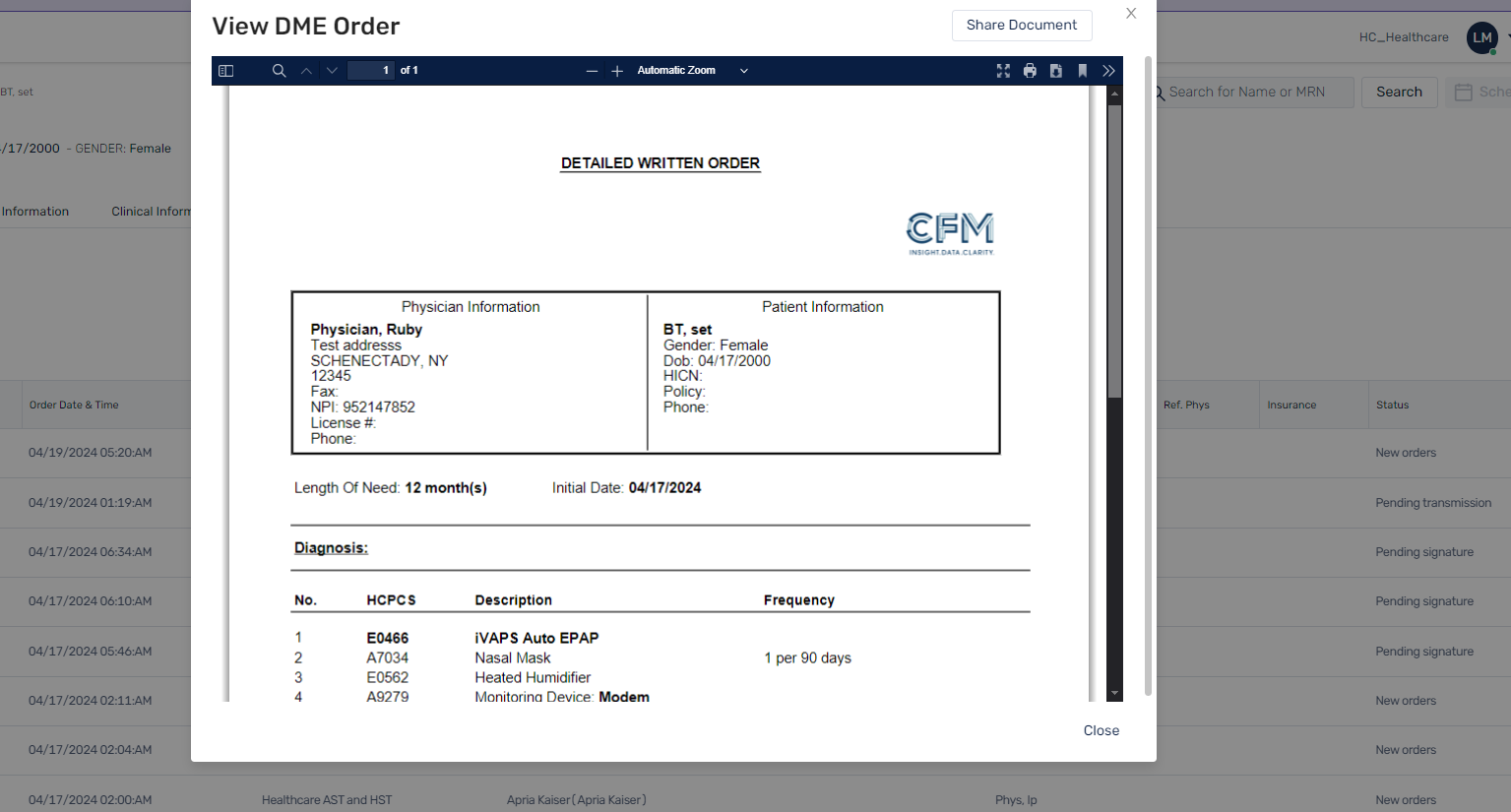Download the PDF document
This screenshot has width=1511, height=812.
[1056, 71]
